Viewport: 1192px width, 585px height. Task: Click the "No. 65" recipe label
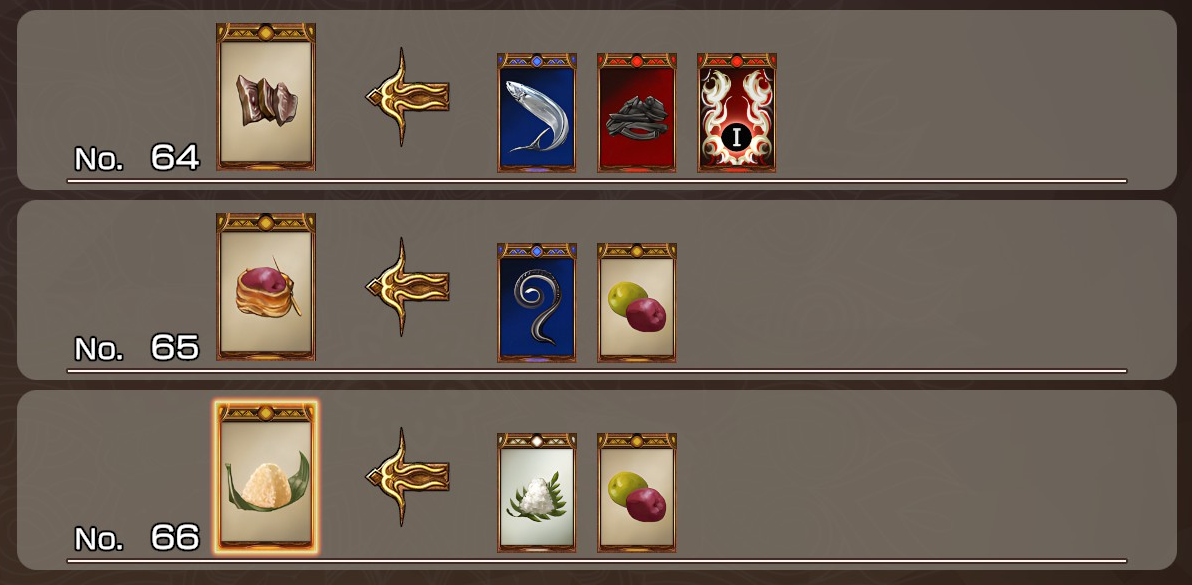(x=137, y=348)
